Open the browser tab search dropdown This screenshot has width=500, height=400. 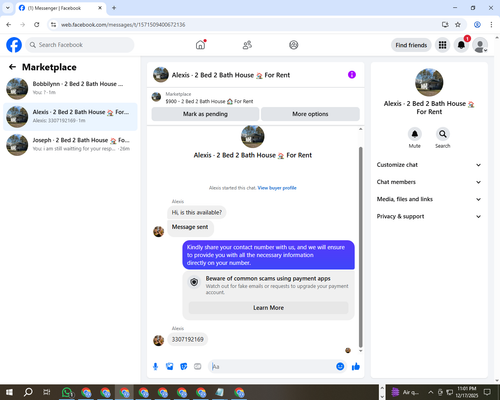click(8, 8)
